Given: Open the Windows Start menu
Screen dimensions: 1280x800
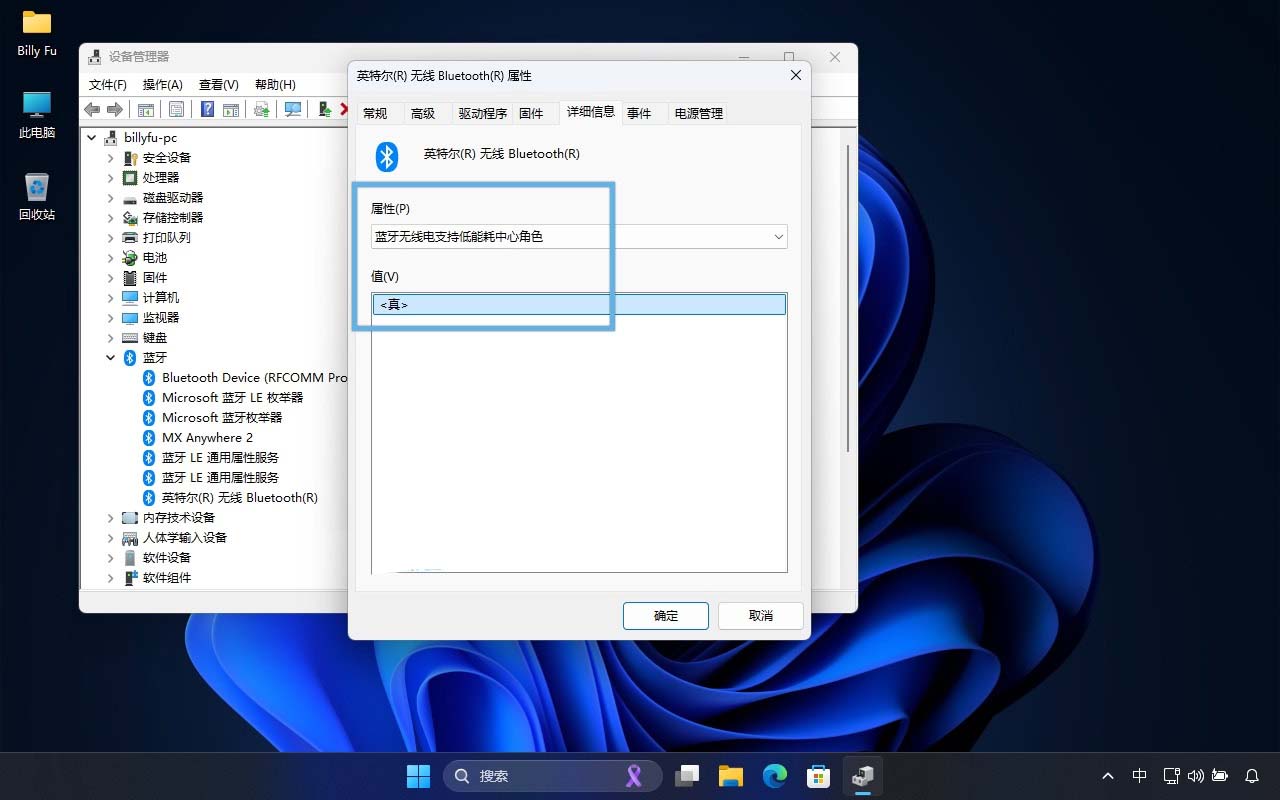Looking at the screenshot, I should (418, 776).
